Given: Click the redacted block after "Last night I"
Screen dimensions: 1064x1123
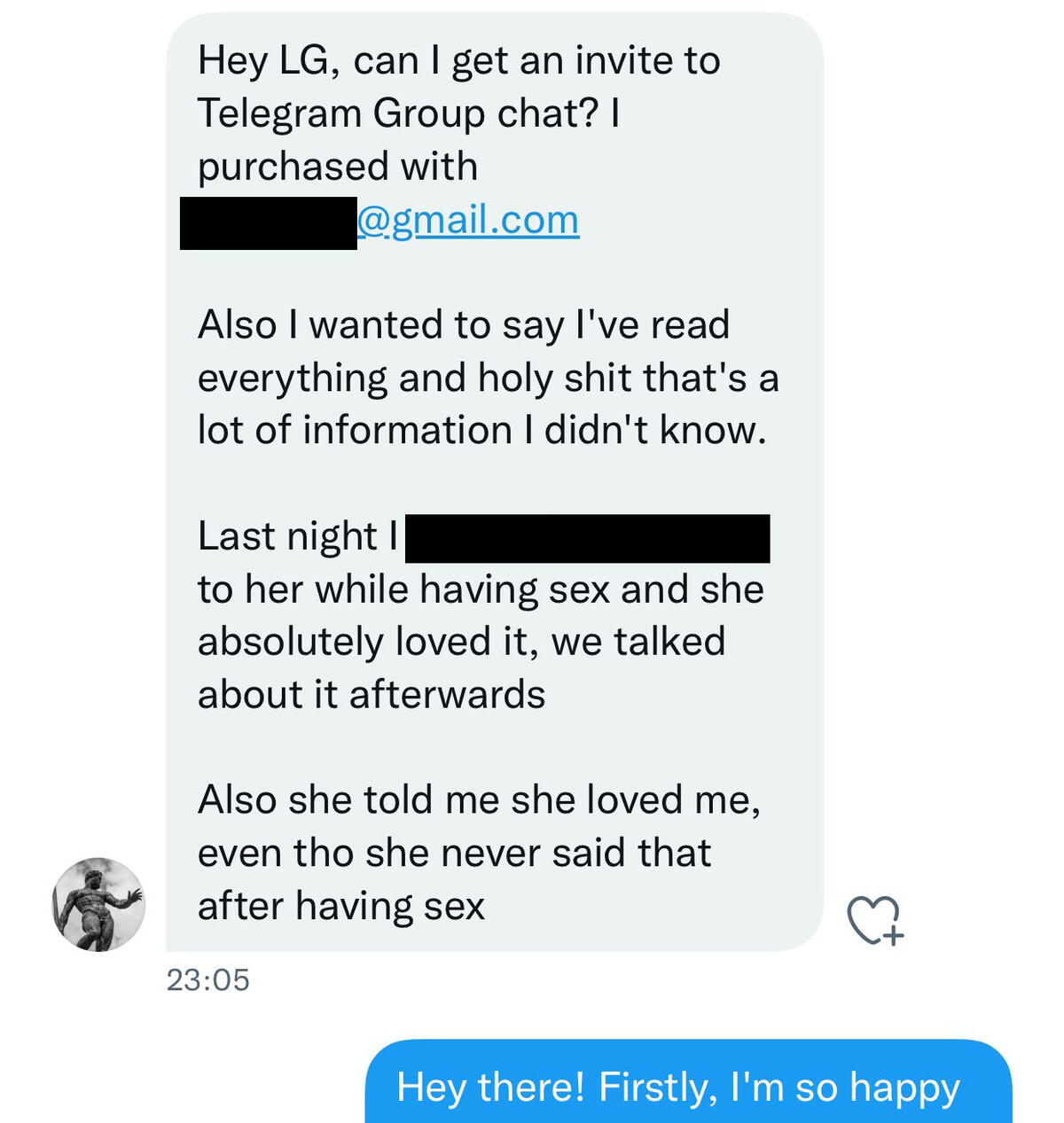Looking at the screenshot, I should [x=587, y=538].
